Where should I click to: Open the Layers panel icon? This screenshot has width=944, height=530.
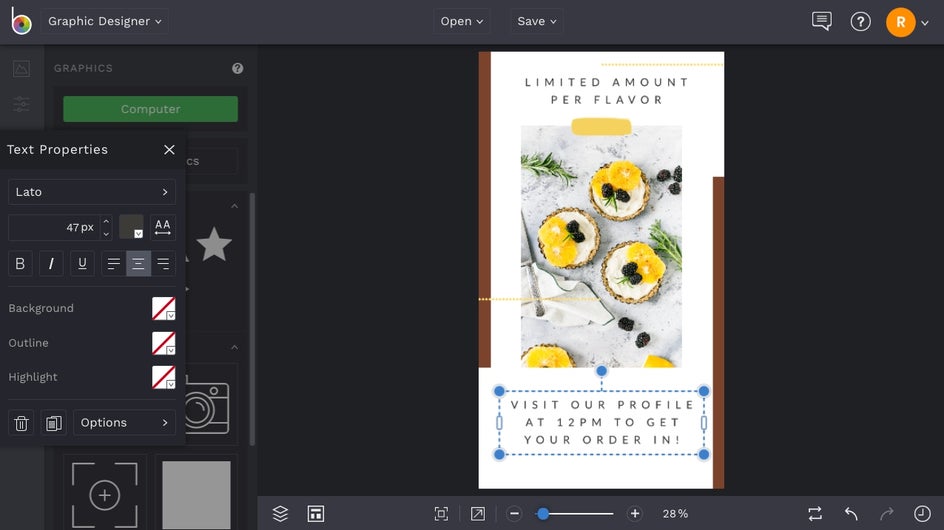click(x=281, y=513)
